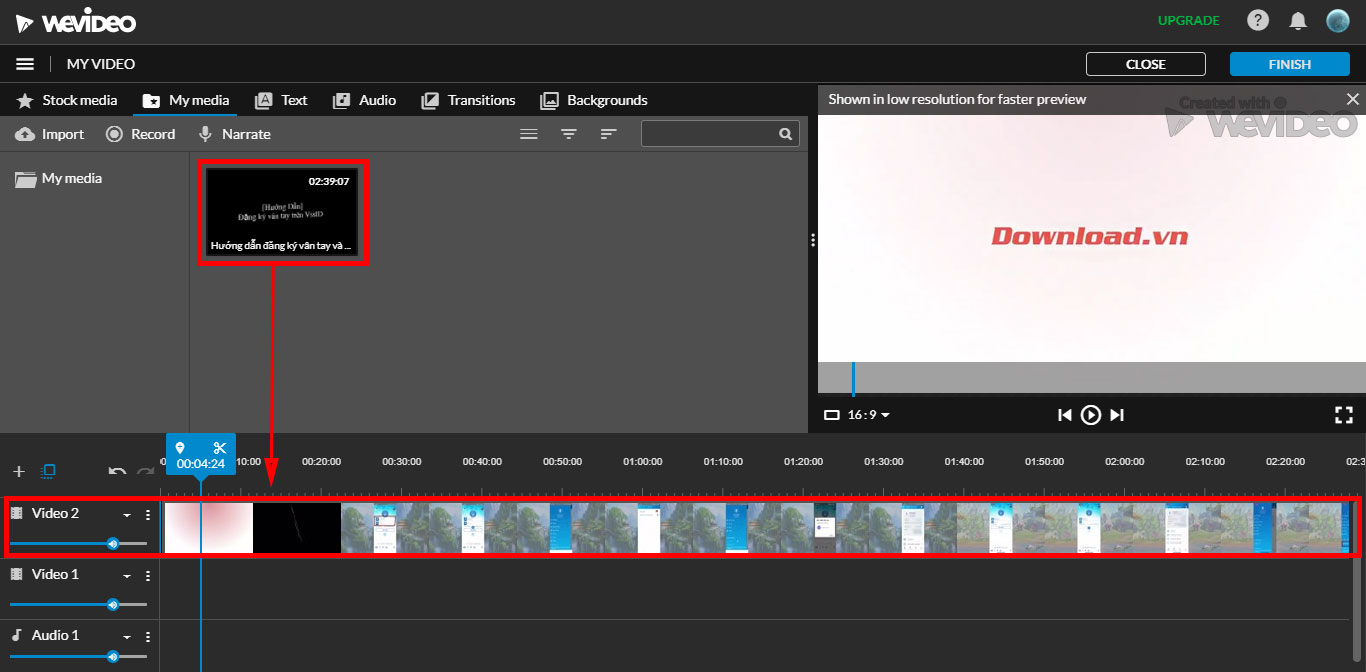The height and width of the screenshot is (672, 1366).
Task: Click the Import button
Action: click(x=50, y=134)
